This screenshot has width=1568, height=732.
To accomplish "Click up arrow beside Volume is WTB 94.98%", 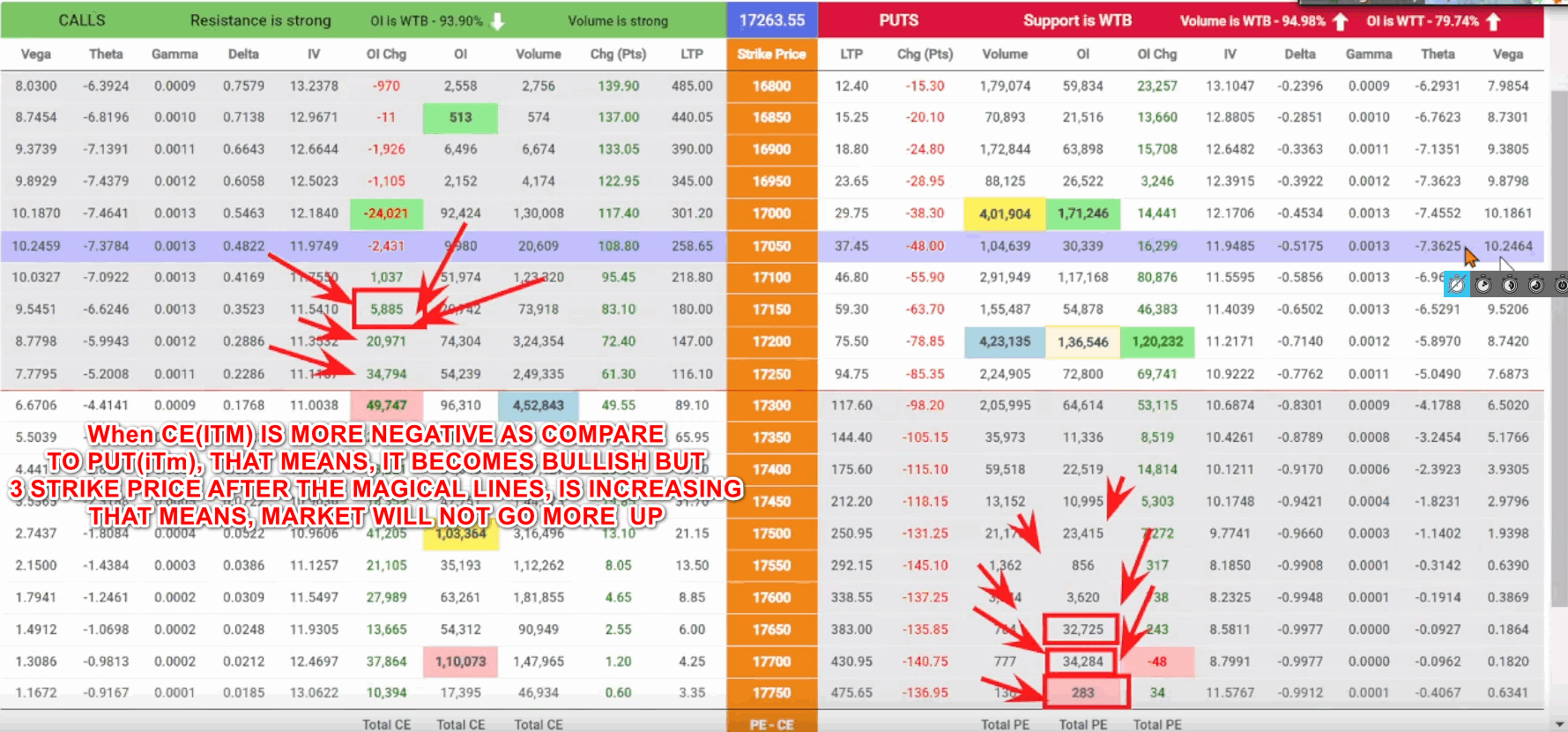I will (x=1340, y=21).
